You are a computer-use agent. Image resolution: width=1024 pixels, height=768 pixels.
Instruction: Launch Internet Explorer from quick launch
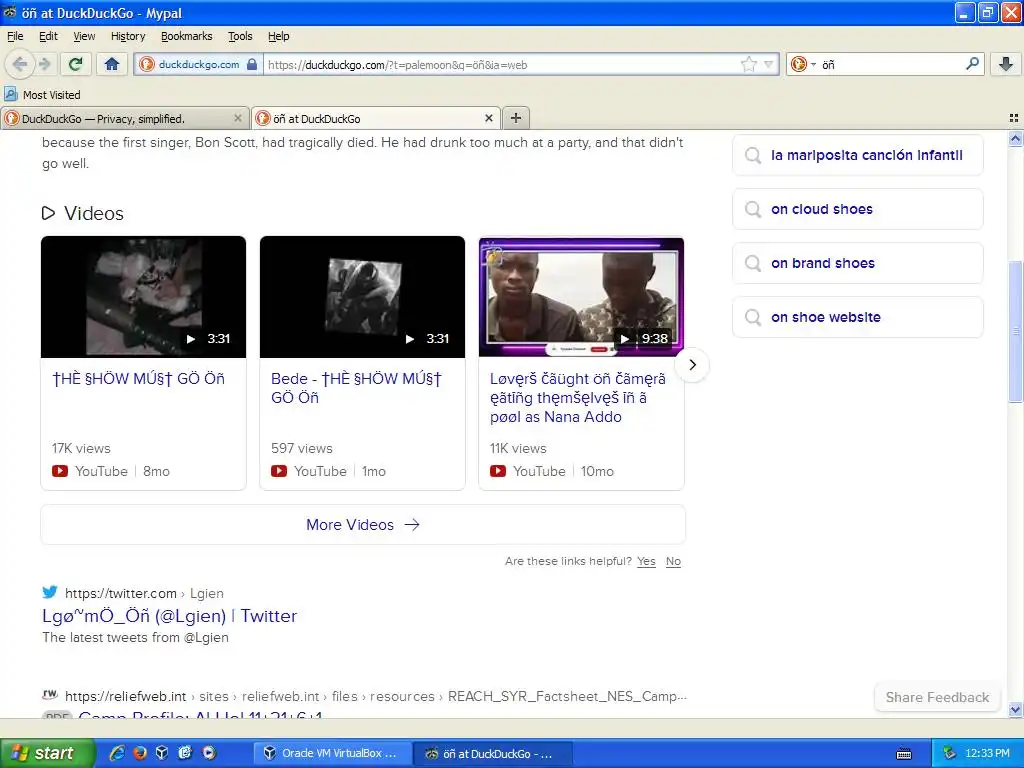117,753
